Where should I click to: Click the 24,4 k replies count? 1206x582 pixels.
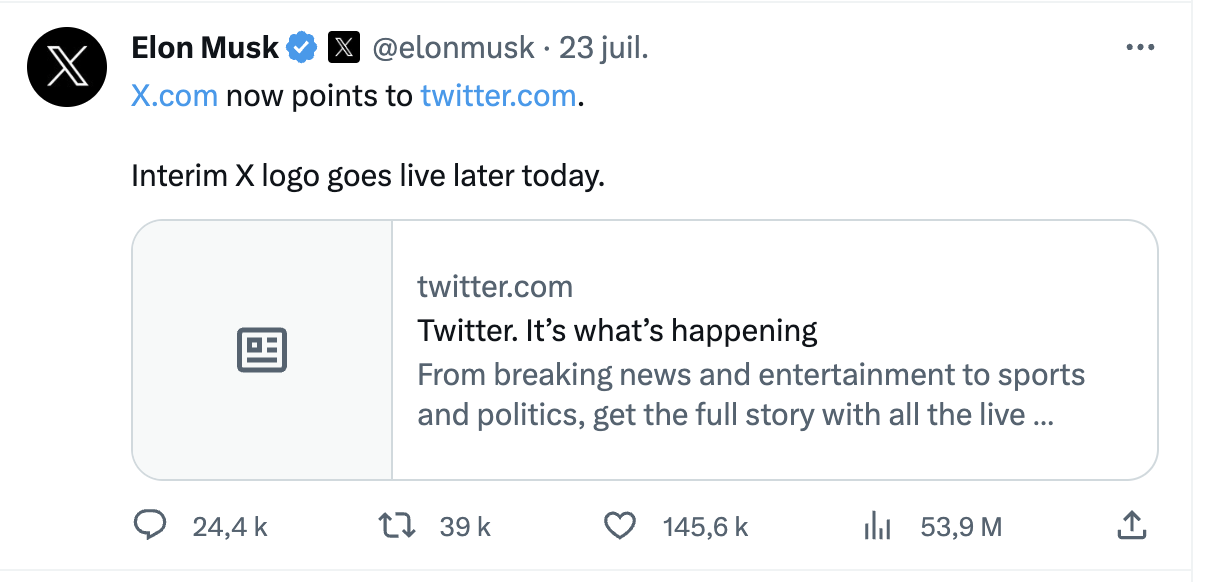(230, 526)
